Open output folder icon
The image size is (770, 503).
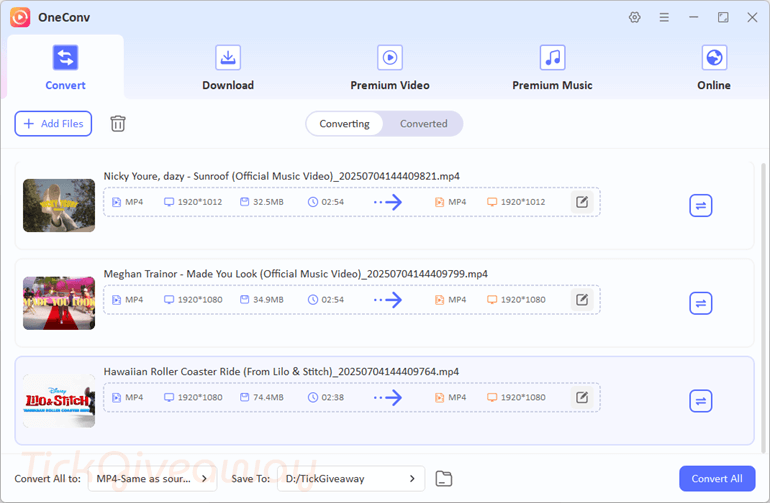444,479
